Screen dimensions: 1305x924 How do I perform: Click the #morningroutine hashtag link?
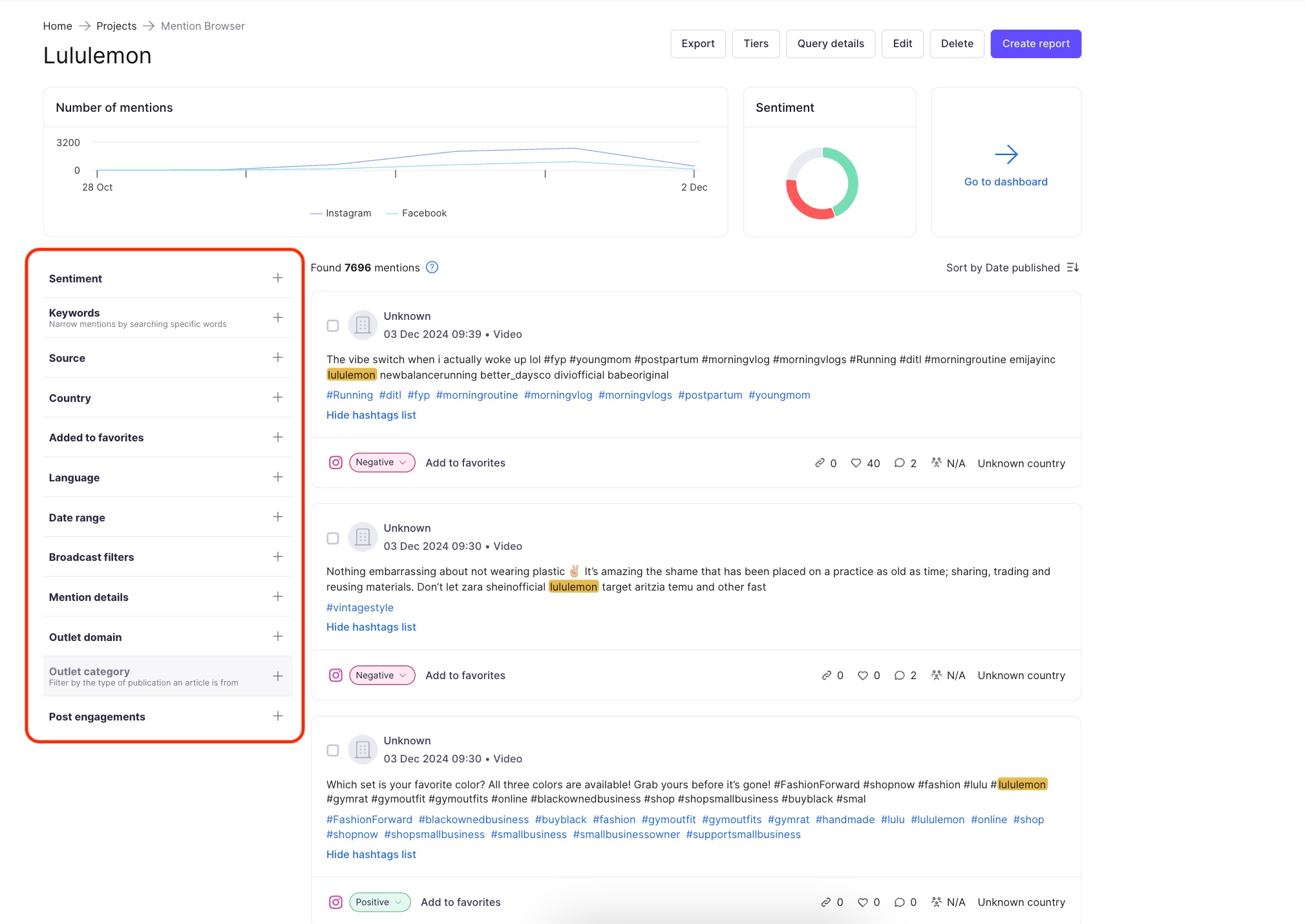point(477,395)
